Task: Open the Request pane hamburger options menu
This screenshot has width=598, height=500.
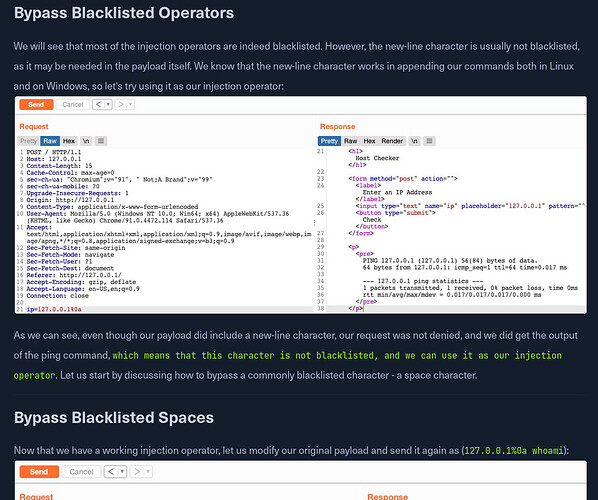Action: tap(101, 141)
